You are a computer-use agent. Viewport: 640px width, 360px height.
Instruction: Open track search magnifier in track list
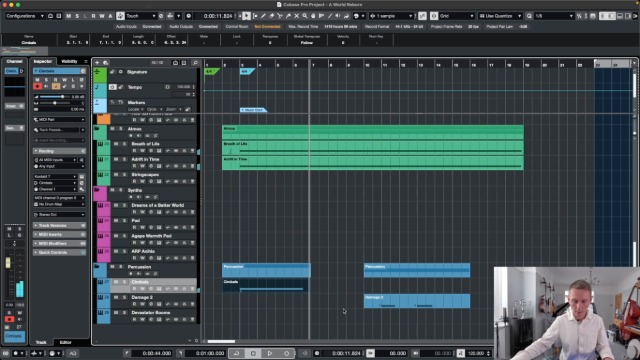195,62
